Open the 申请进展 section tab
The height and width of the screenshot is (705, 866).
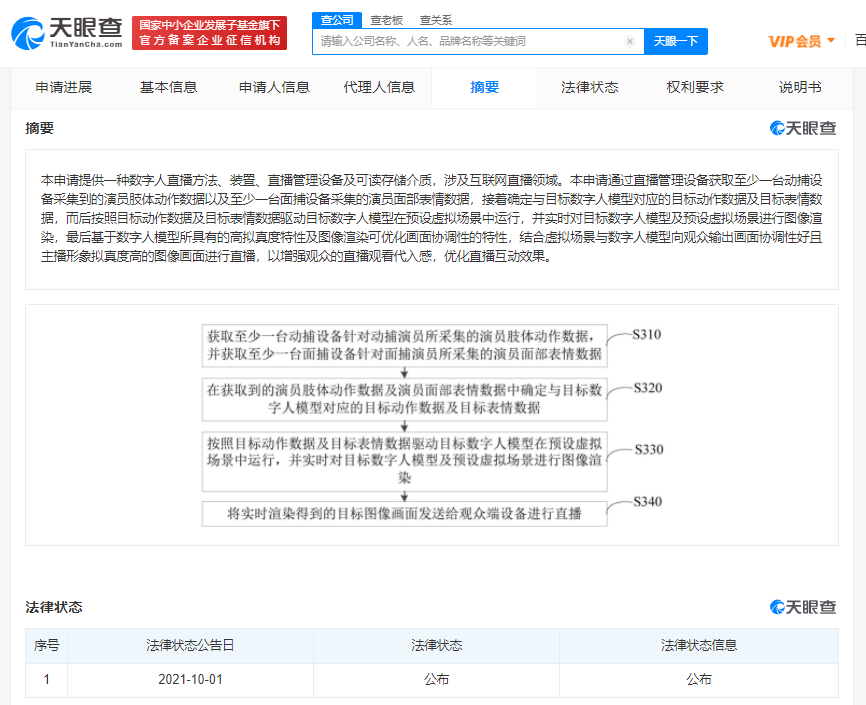(x=64, y=87)
